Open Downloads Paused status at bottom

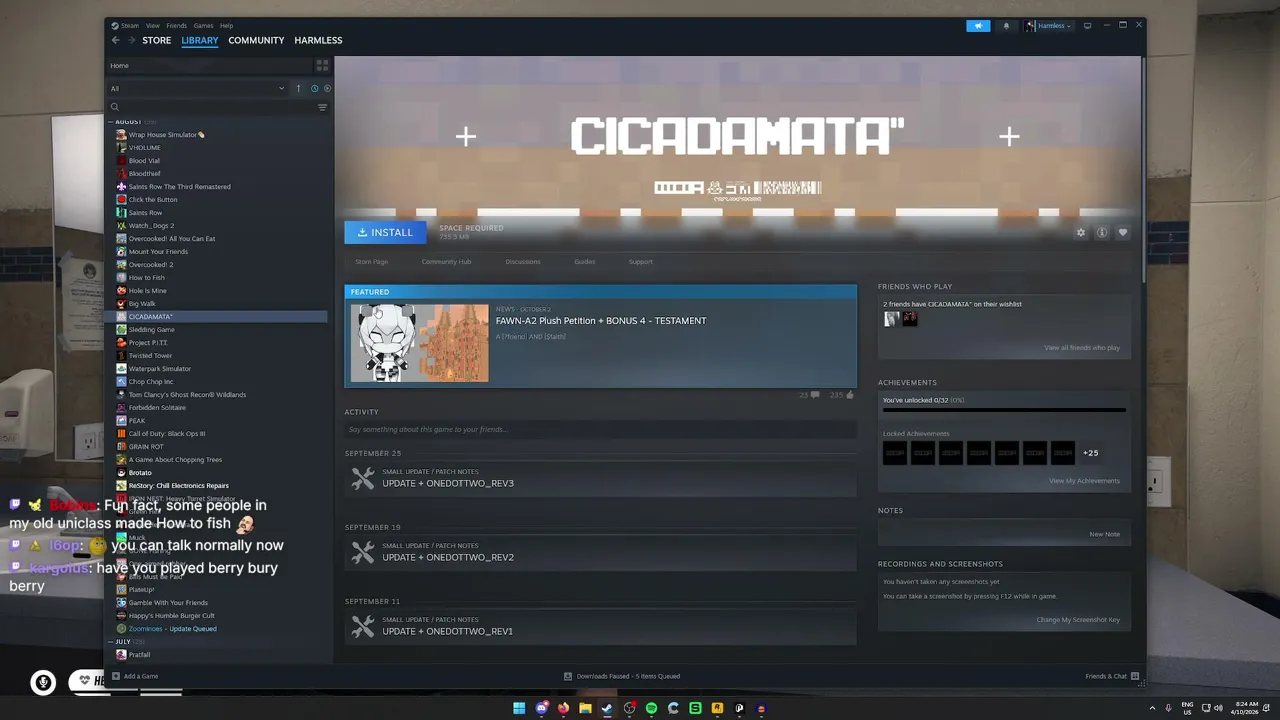622,676
